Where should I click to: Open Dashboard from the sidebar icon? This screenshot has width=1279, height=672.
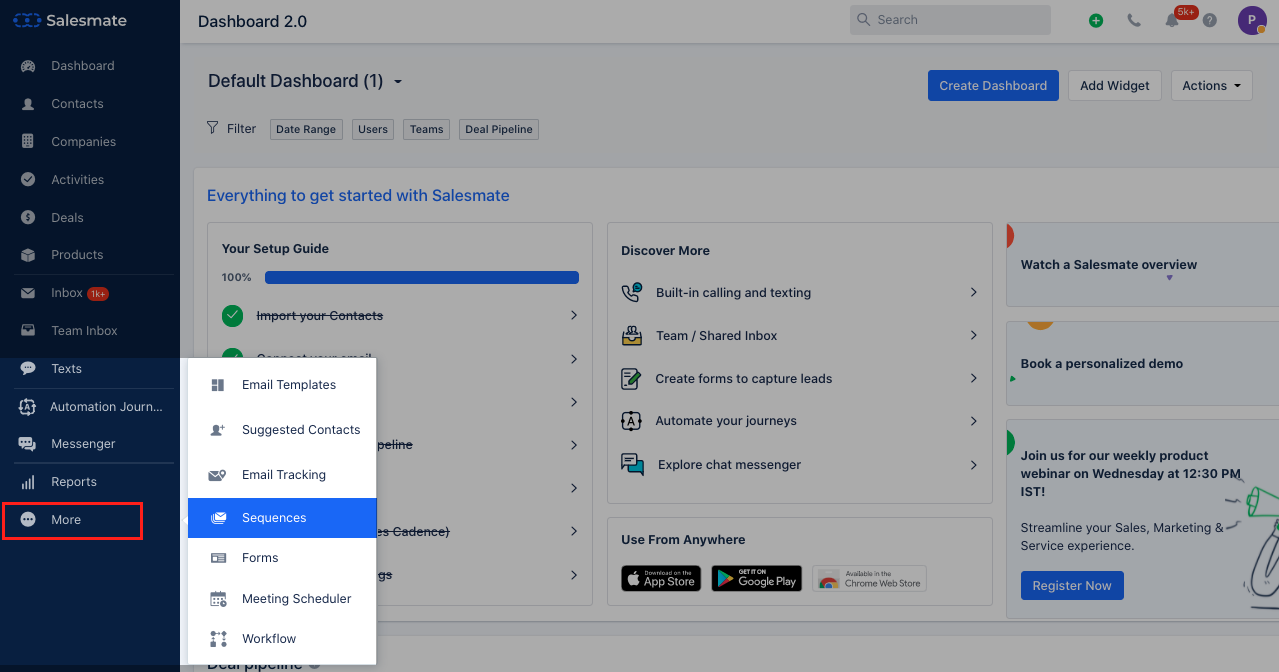tap(28, 66)
